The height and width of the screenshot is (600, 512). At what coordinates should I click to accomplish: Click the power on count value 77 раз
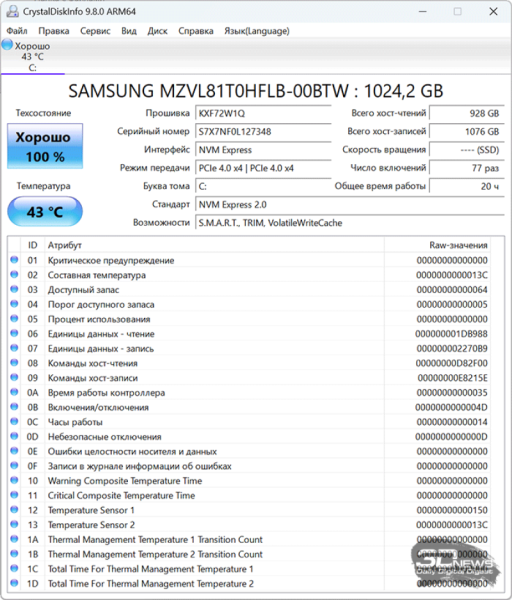pyautogui.click(x=467, y=168)
